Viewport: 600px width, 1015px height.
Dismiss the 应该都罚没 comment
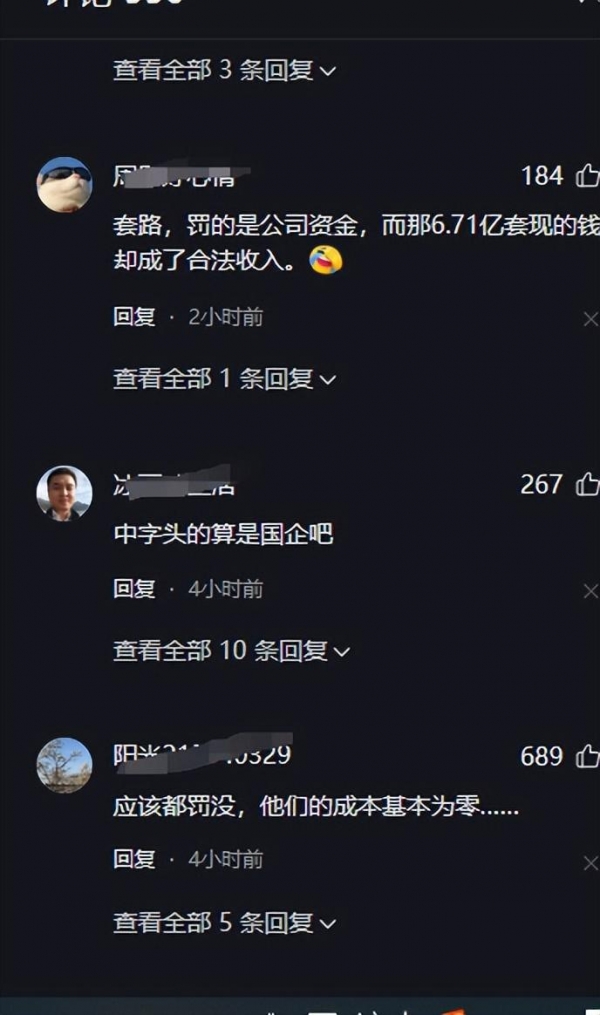tap(590, 863)
